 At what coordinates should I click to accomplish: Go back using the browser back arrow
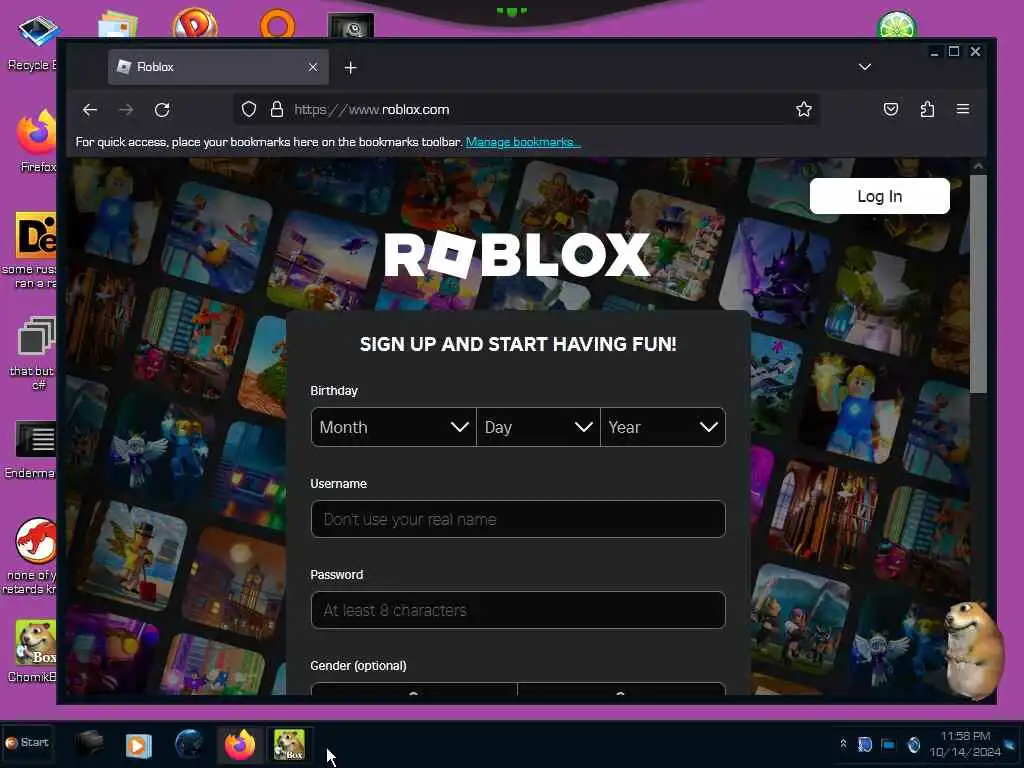(90, 110)
